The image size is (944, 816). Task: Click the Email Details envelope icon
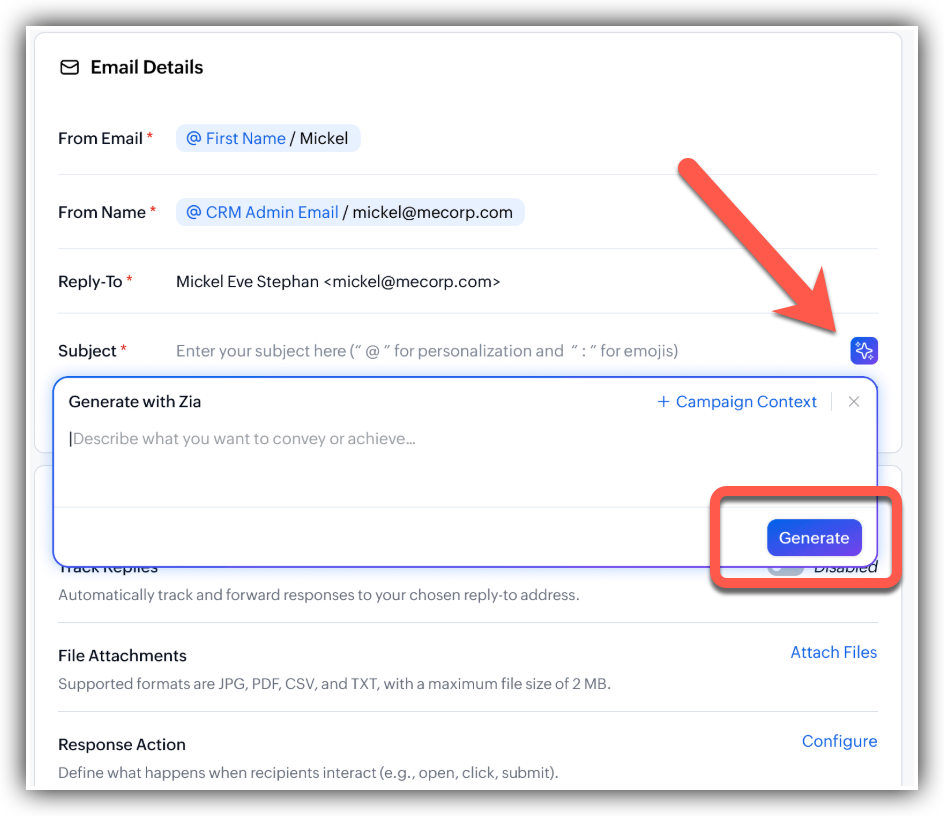tap(69, 67)
